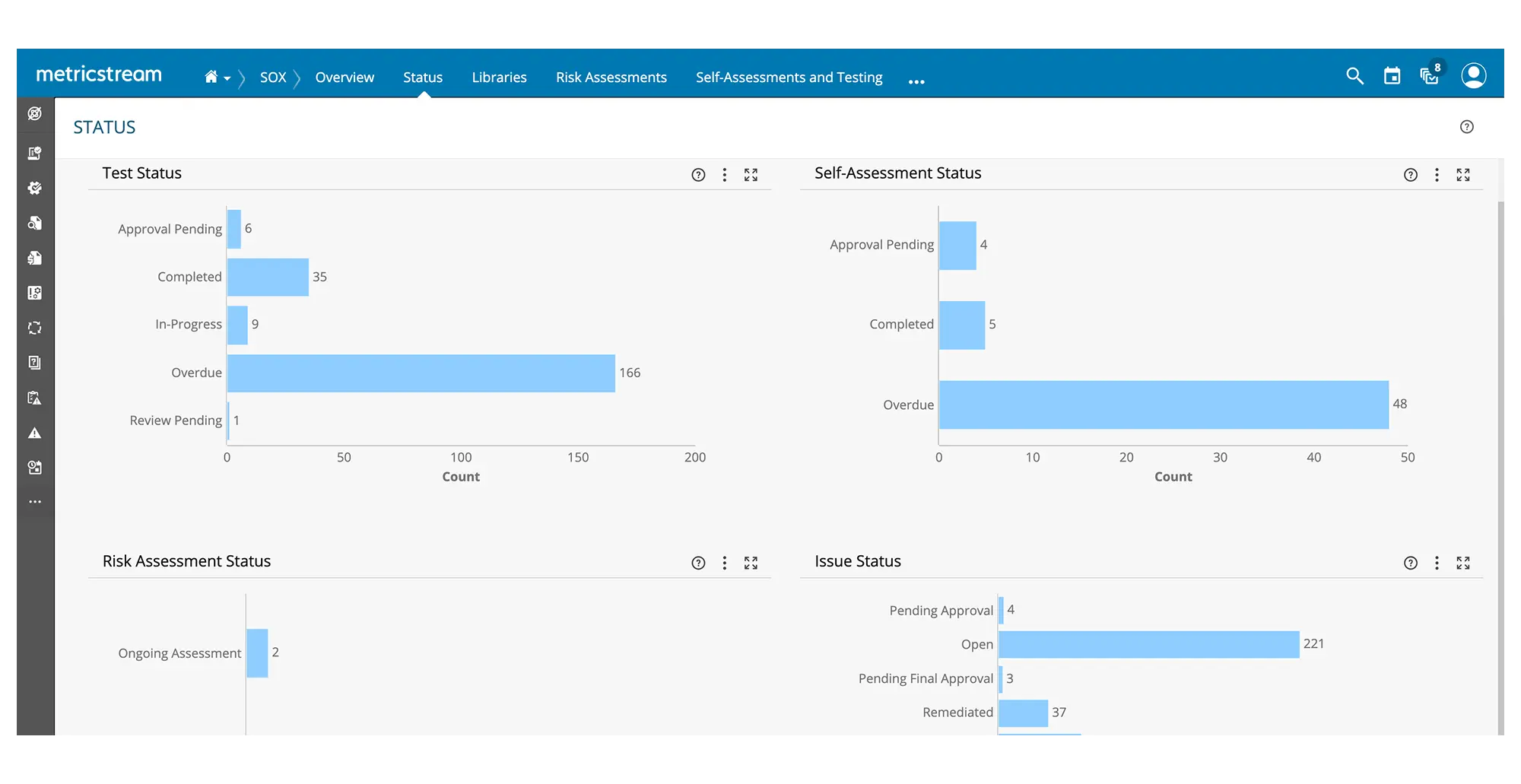Open the tasks icon with badge 8
This screenshot has width=1521, height=784.
click(x=1430, y=76)
